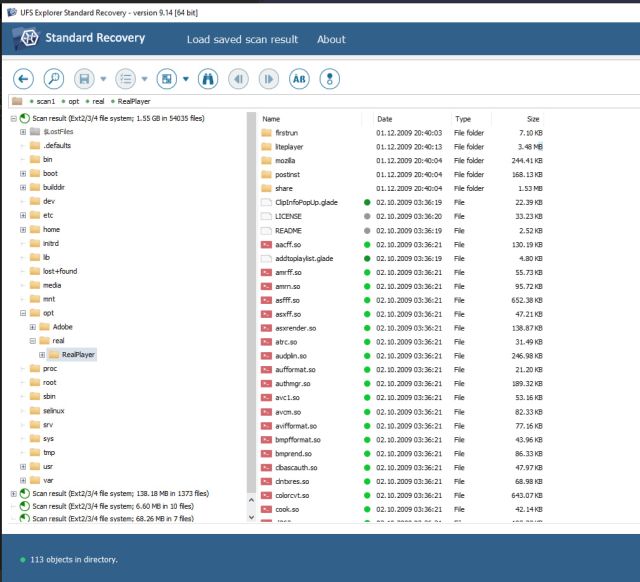Click the back arrow toolbar button
Image resolution: width=640 pixels, height=582 pixels.
point(23,79)
